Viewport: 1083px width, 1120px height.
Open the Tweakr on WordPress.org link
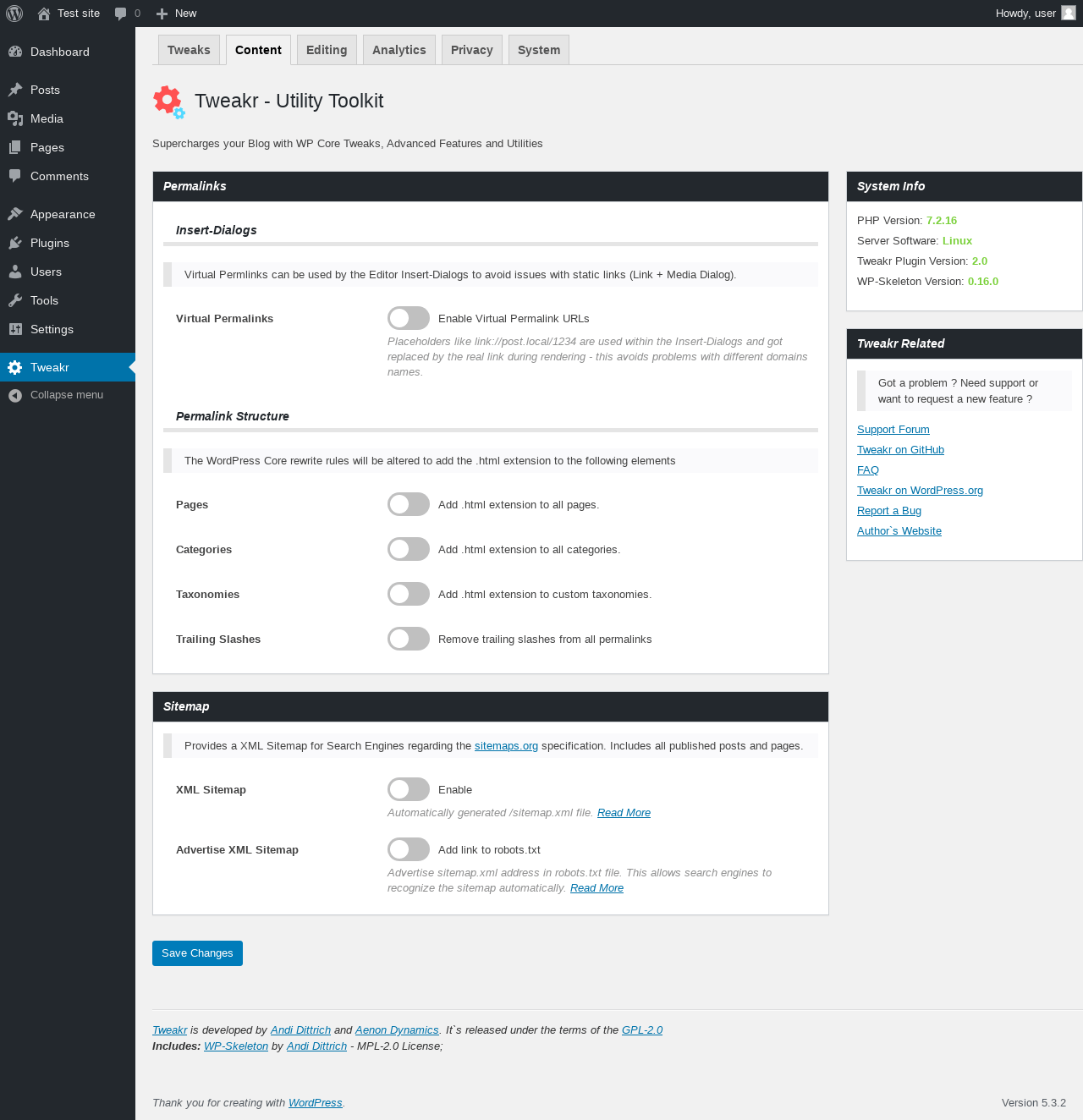pos(920,491)
